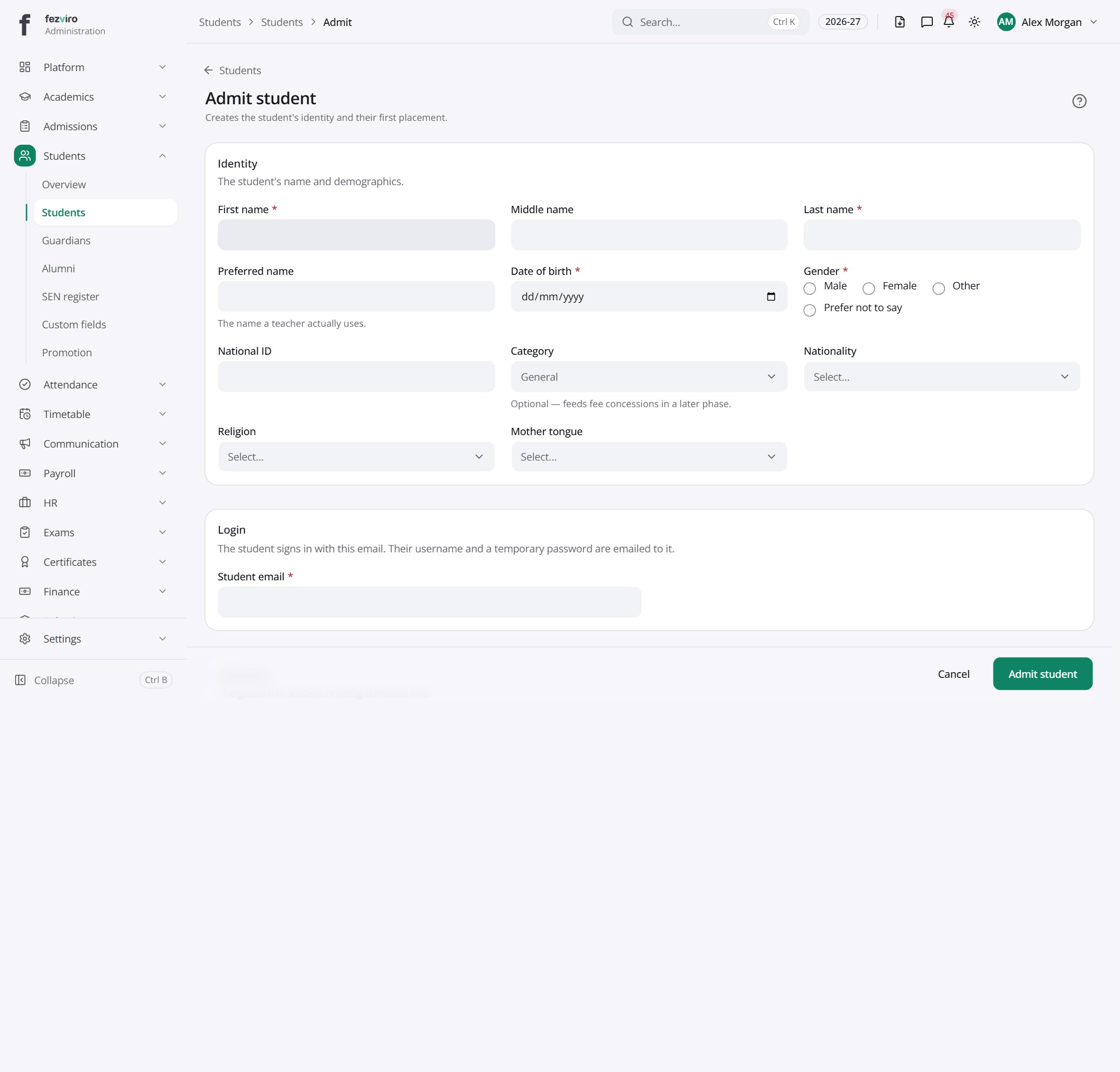Focus the Student email input field

pos(429,602)
